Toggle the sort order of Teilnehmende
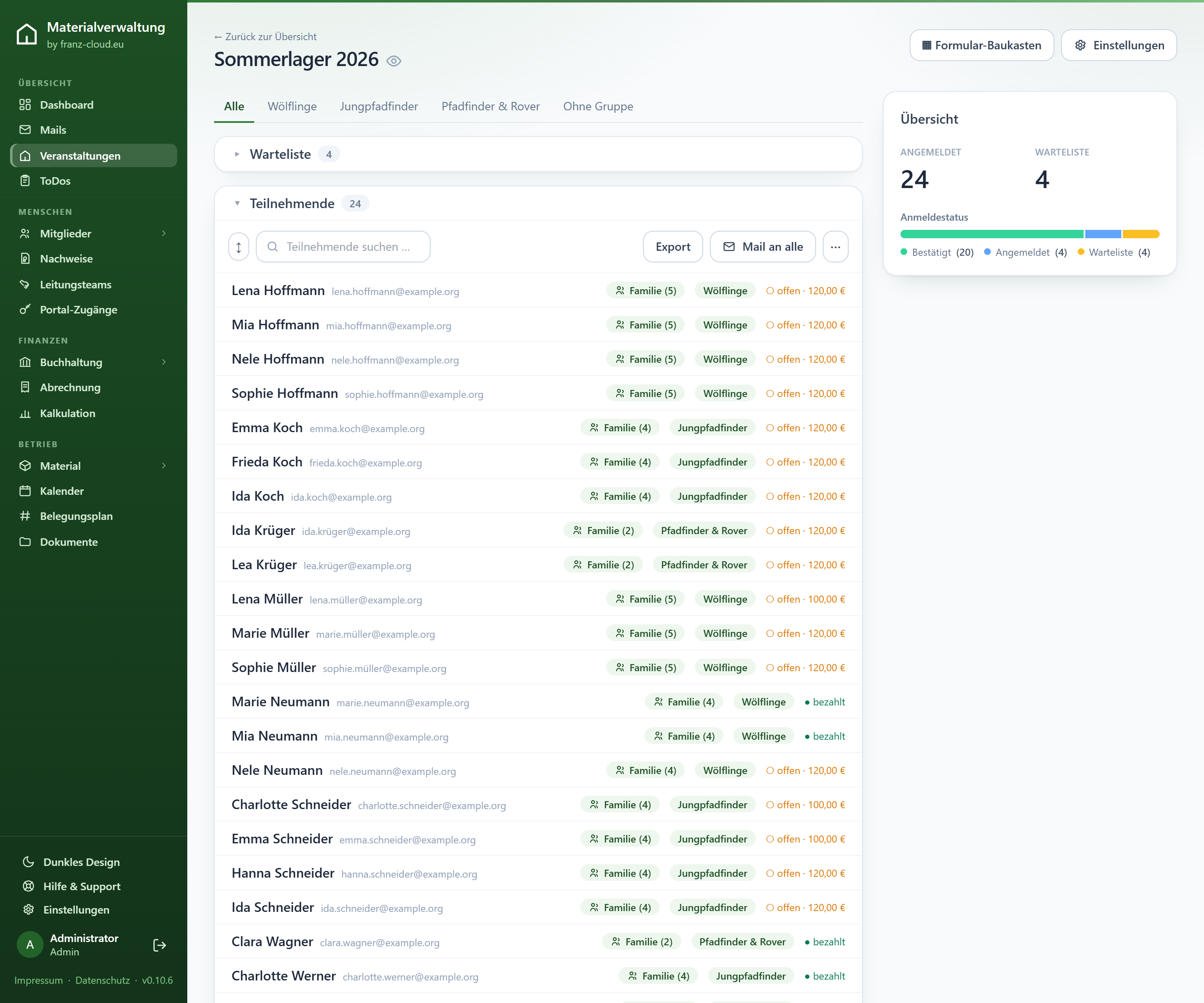This screenshot has width=1204, height=1003. pyautogui.click(x=239, y=247)
